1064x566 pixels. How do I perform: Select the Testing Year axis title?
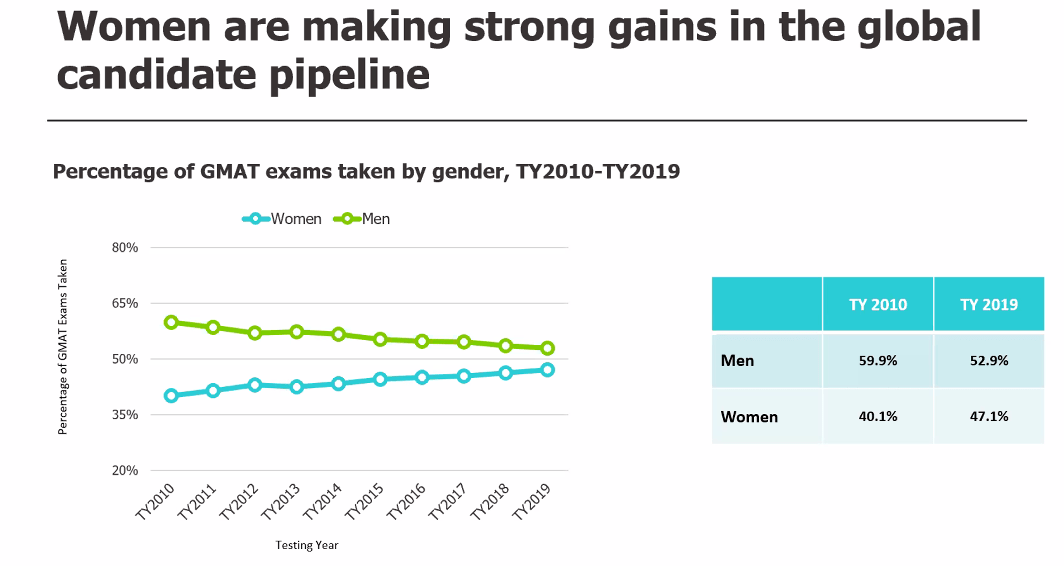coord(307,545)
